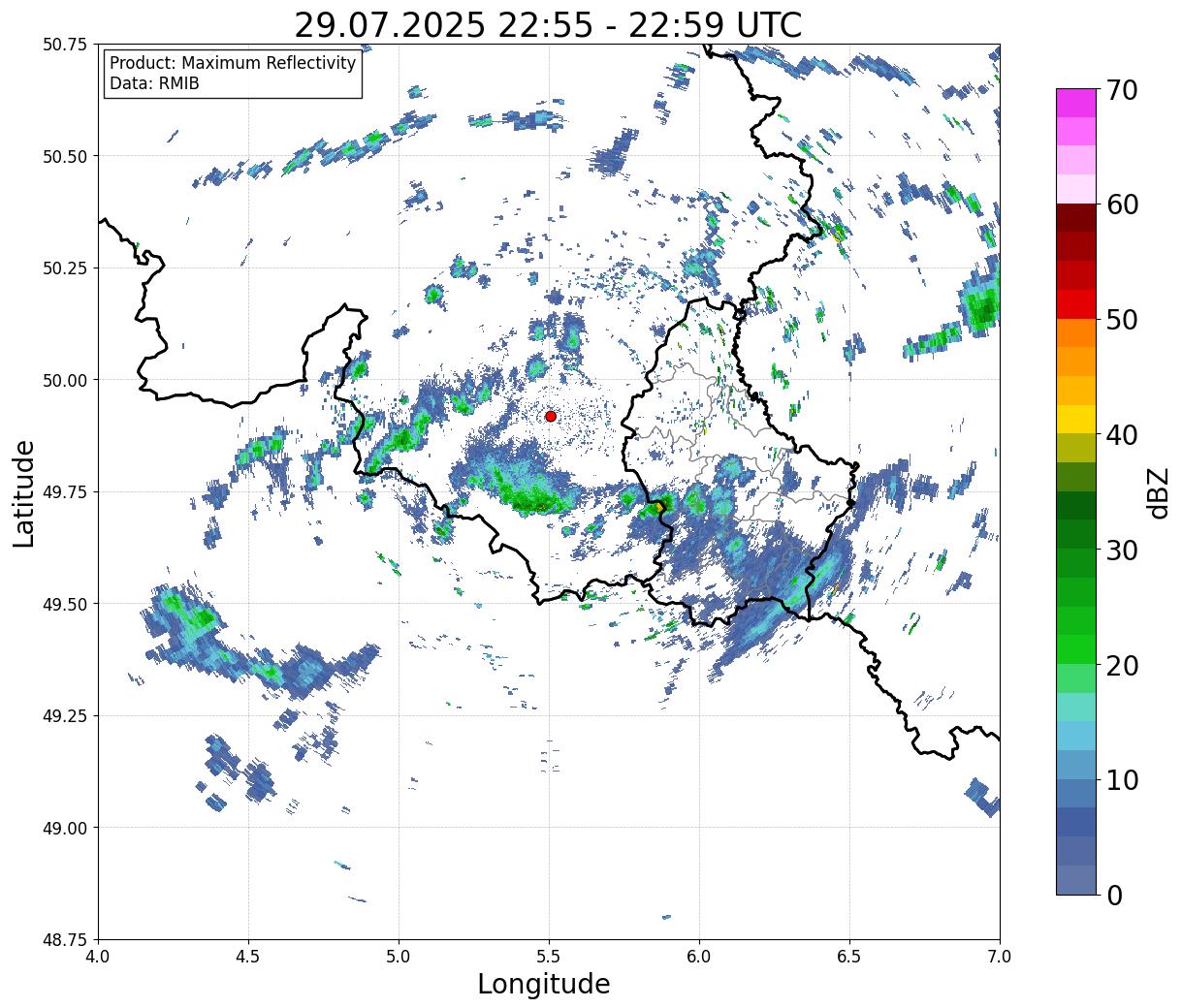1182x1008 pixels.
Task: Click the "Data: RMIB" text line
Action: pyautogui.click(x=154, y=83)
